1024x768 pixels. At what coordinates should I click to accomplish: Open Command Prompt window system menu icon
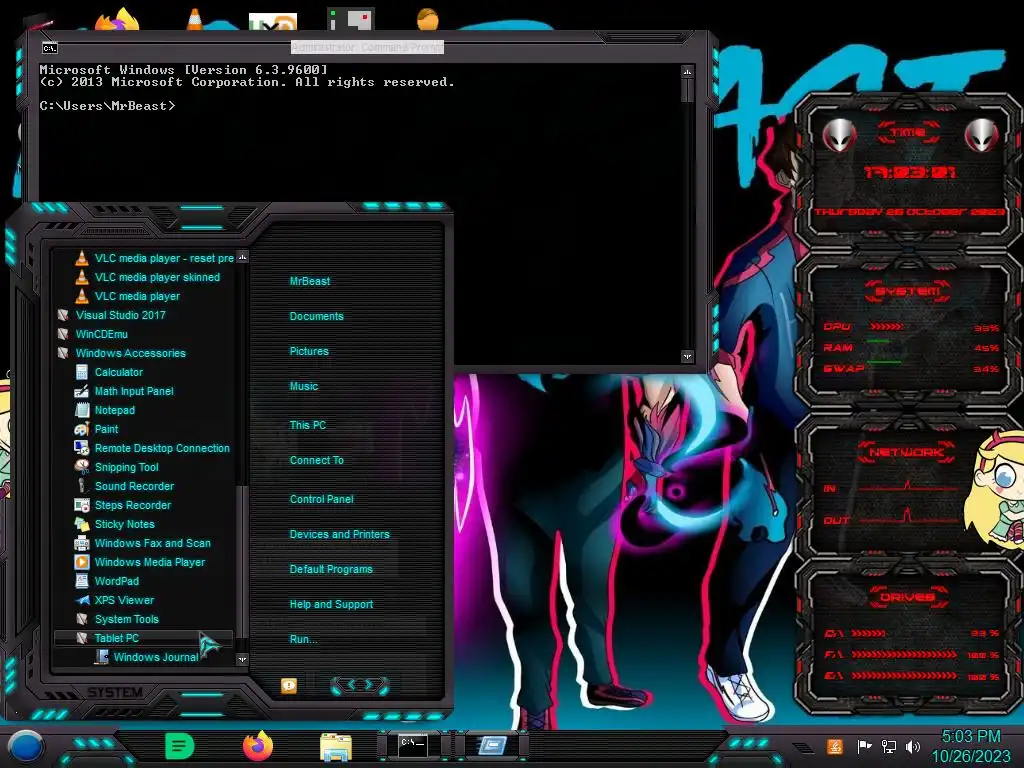50,48
